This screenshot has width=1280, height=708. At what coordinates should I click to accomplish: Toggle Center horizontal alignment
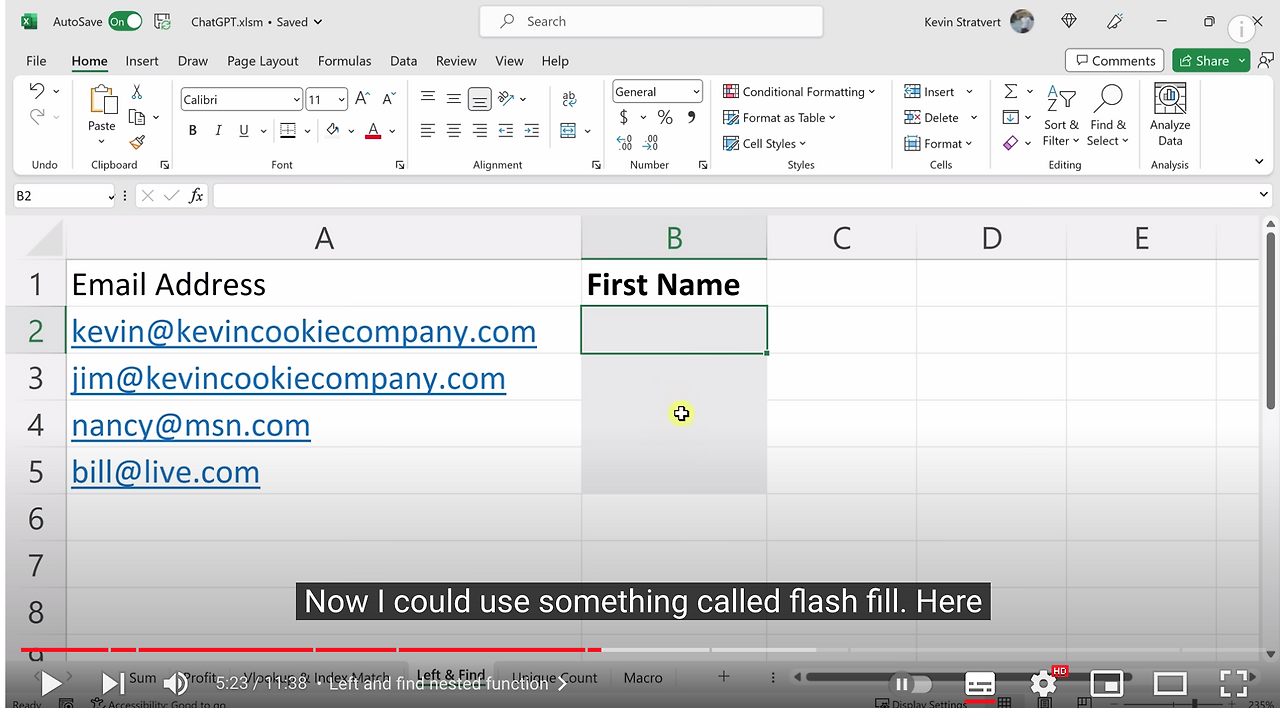tap(454, 130)
